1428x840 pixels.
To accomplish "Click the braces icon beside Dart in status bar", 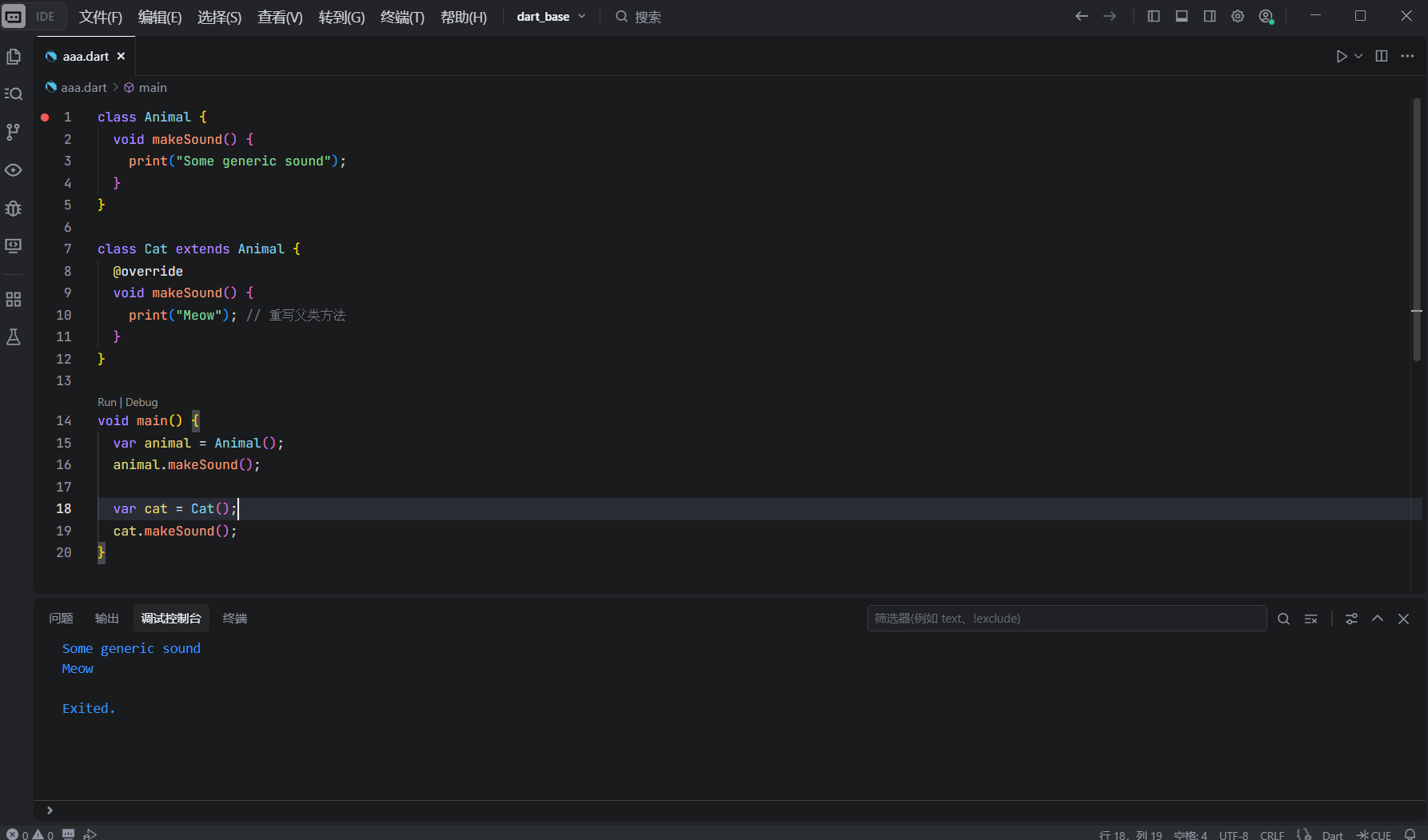I will coord(1304,834).
